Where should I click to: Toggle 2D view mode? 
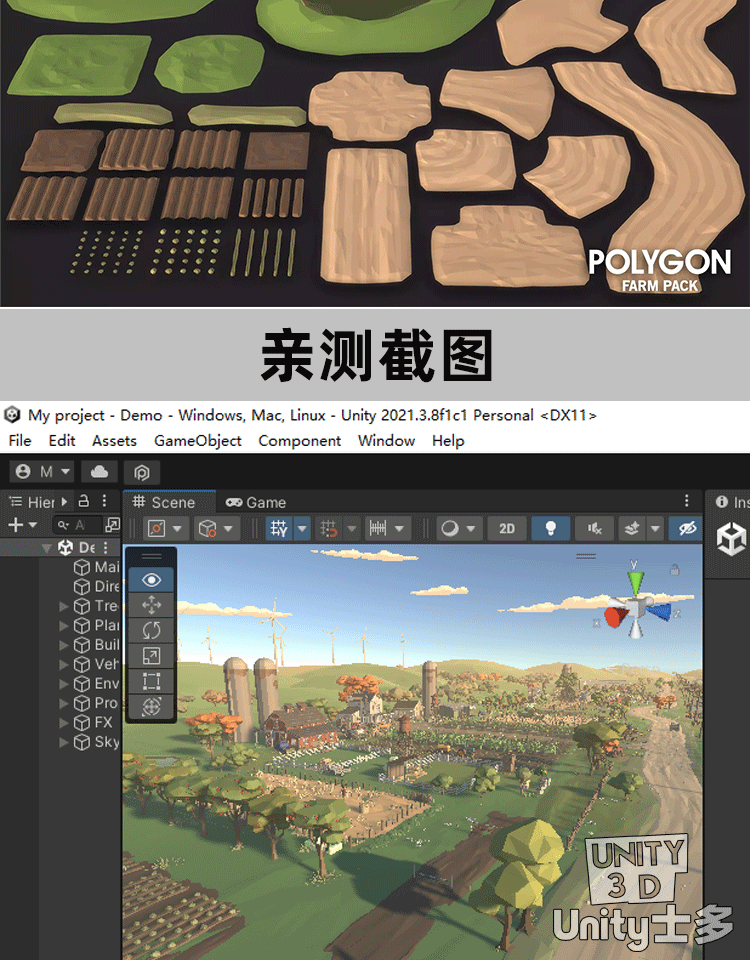[x=507, y=528]
